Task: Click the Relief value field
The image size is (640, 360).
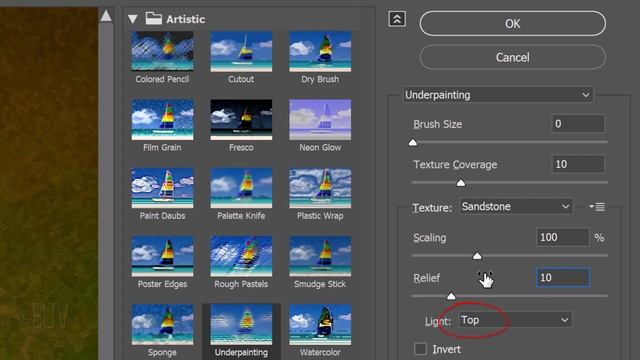Action: pos(563,278)
